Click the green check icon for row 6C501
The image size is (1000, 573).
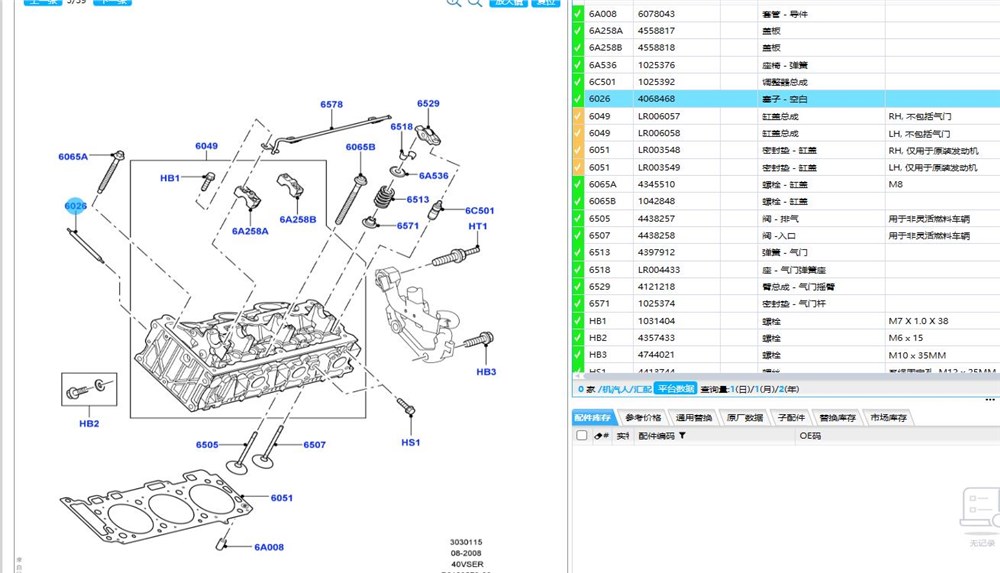click(578, 82)
